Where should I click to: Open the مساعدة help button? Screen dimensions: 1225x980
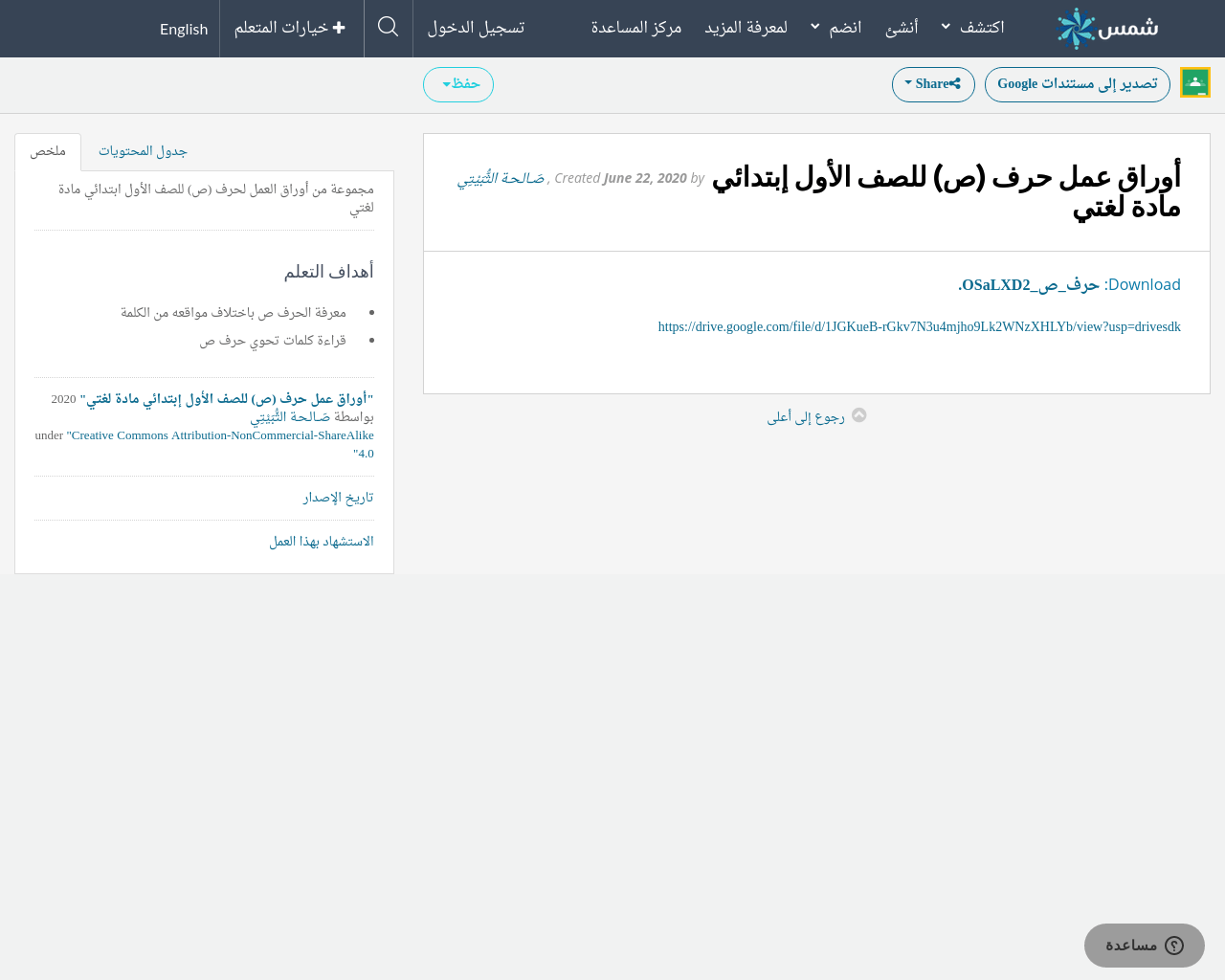click(1145, 946)
